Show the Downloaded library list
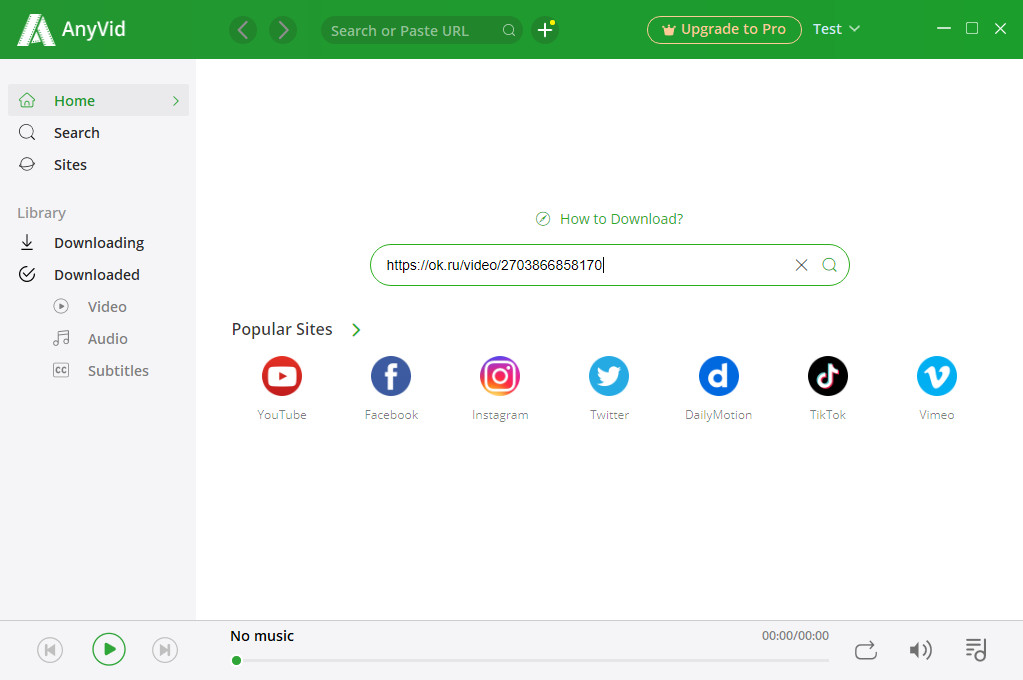The image size is (1023, 680). (99, 275)
